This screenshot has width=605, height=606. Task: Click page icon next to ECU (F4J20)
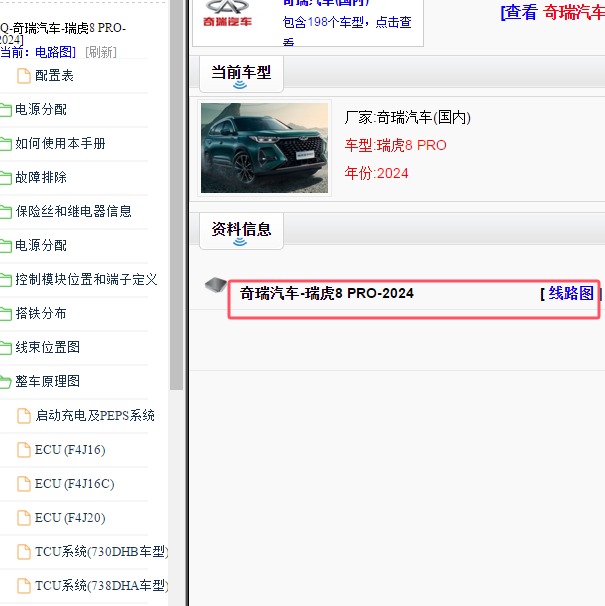click(x=24, y=518)
